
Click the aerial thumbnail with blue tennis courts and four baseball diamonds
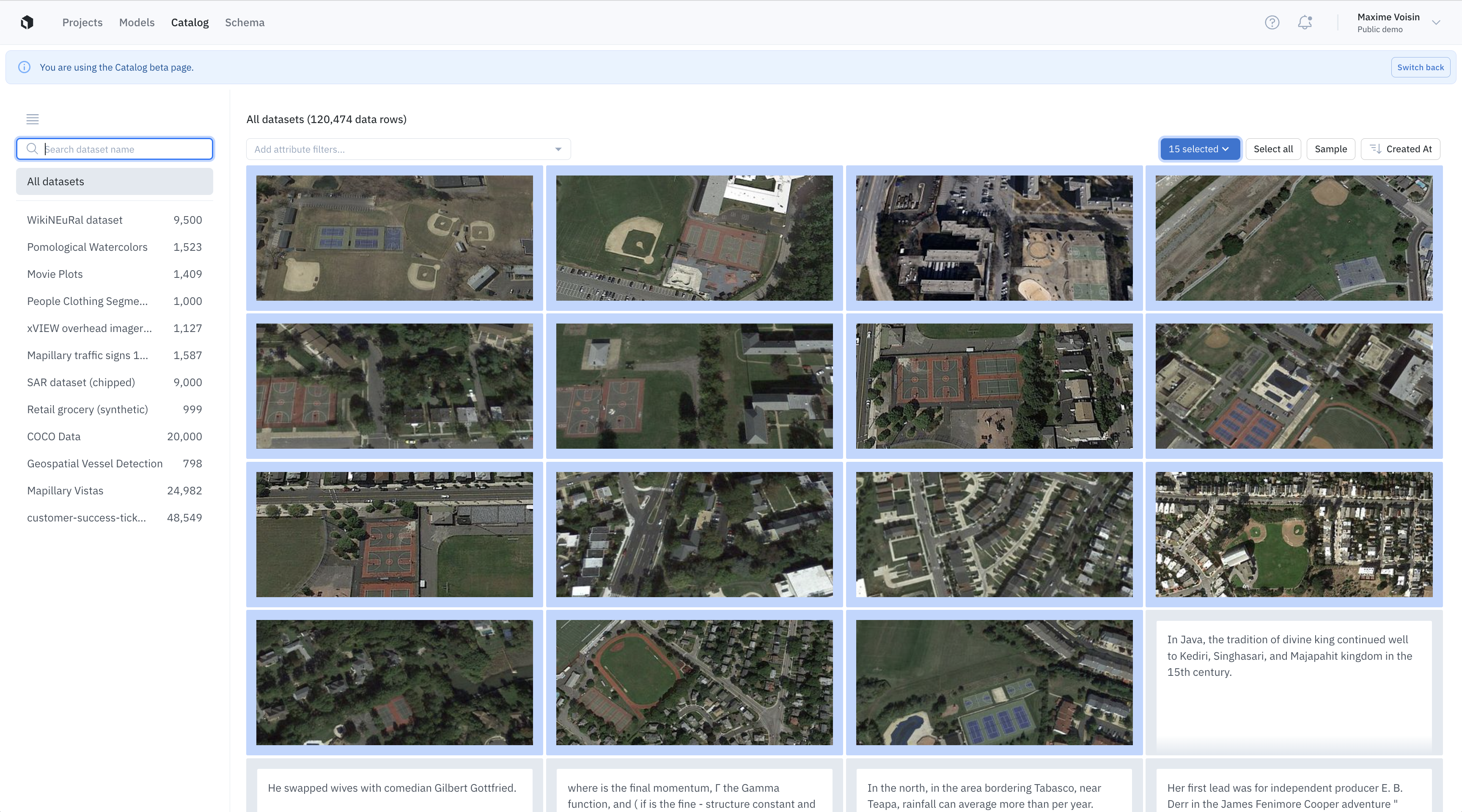(394, 238)
